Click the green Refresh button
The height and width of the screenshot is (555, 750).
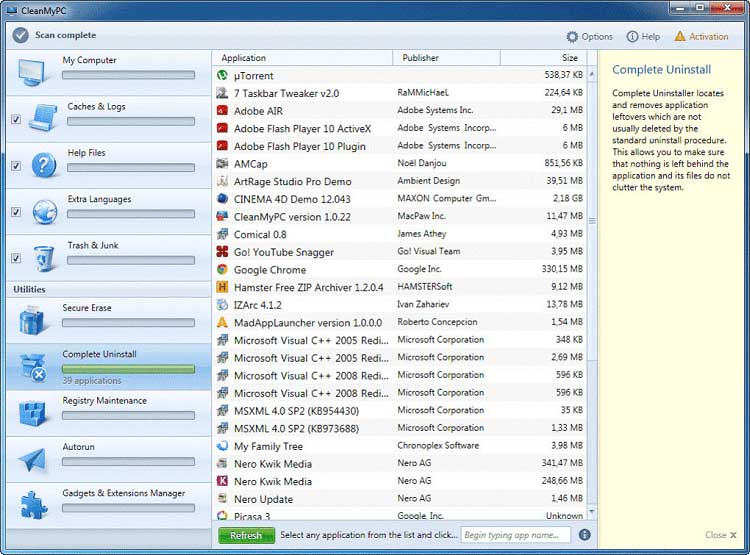(246, 535)
